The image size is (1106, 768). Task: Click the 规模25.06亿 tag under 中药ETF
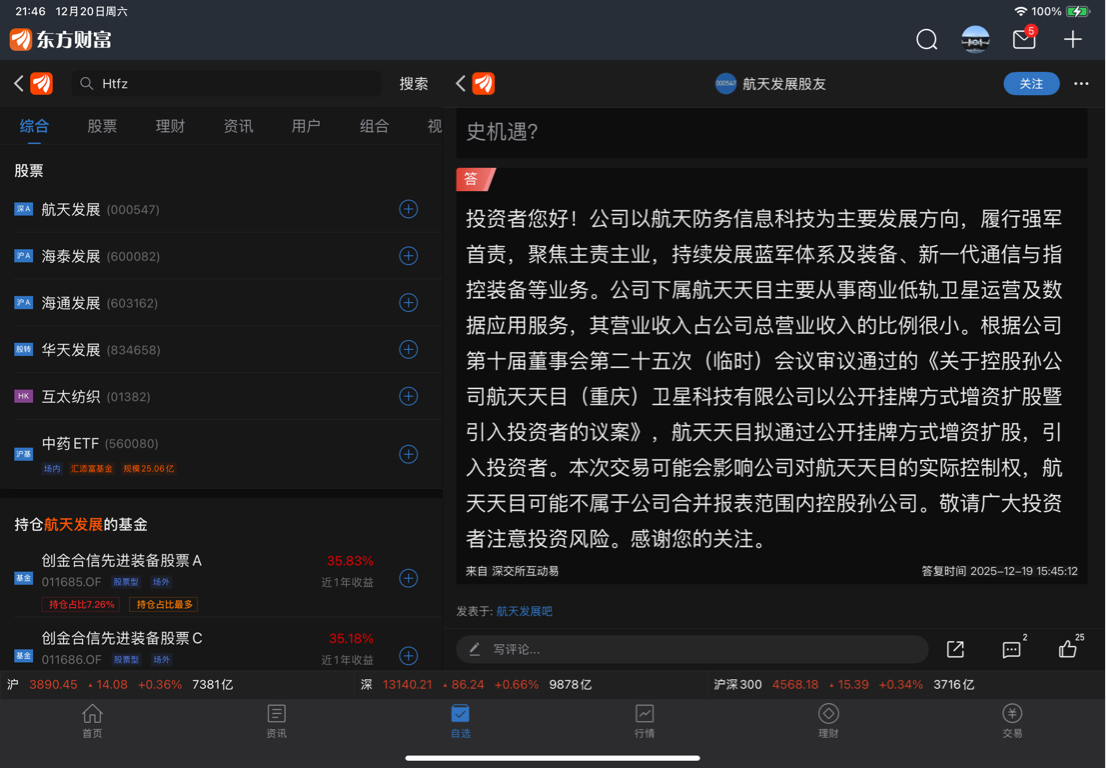click(x=148, y=468)
